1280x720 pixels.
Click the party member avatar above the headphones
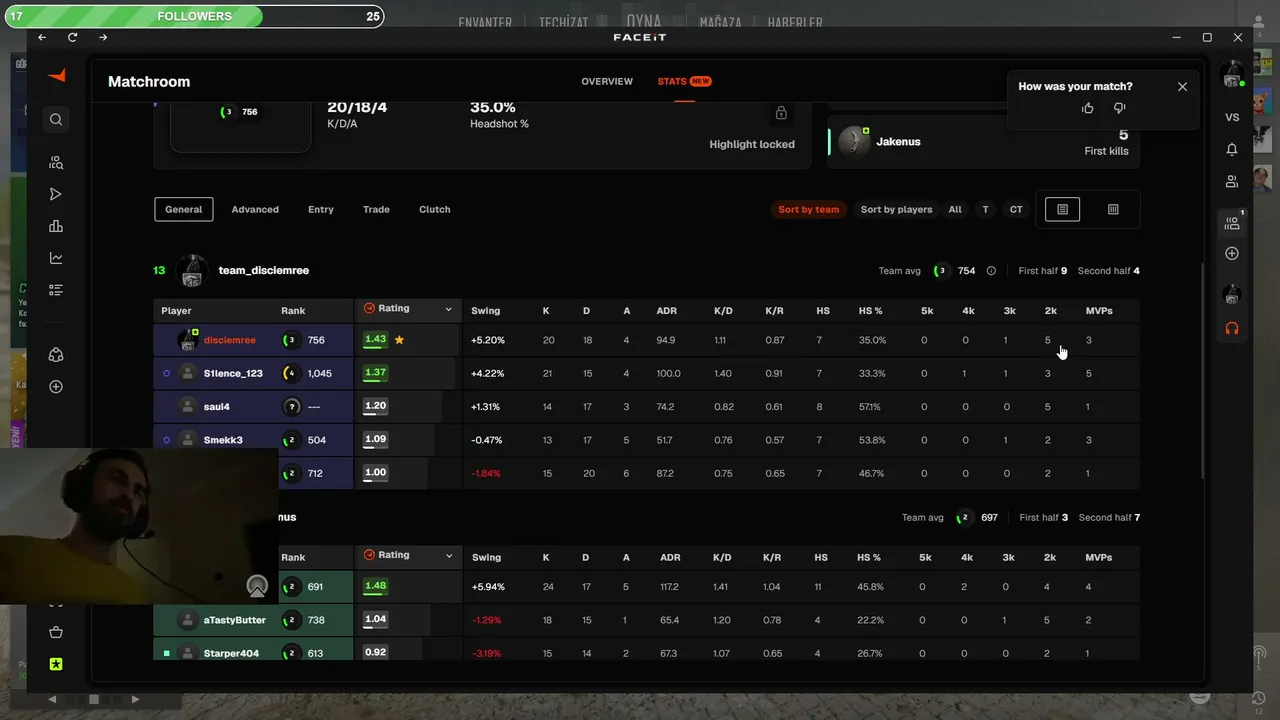1232,295
